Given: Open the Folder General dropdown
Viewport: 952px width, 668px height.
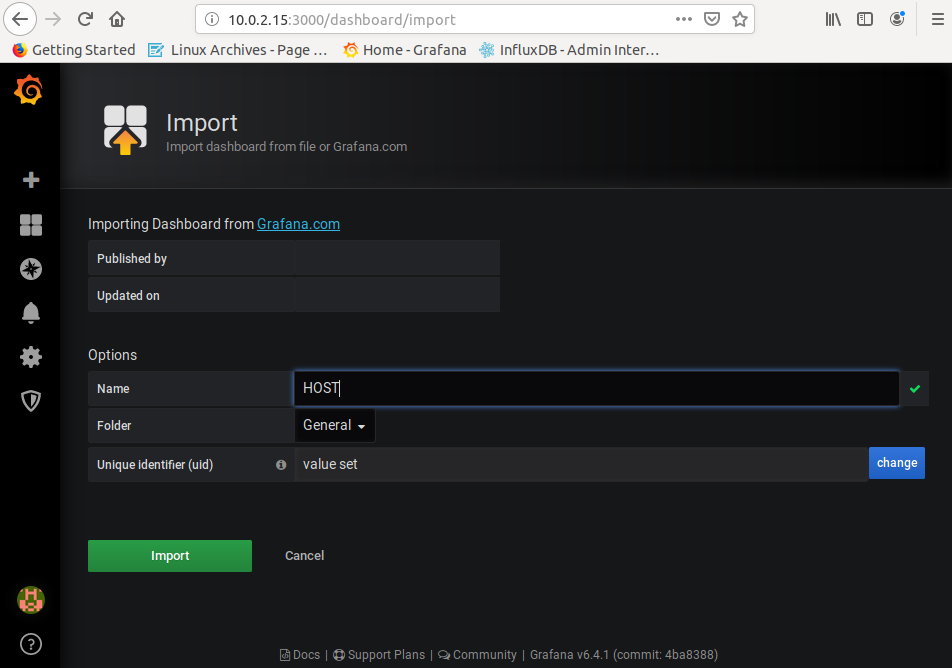Looking at the screenshot, I should pos(335,425).
